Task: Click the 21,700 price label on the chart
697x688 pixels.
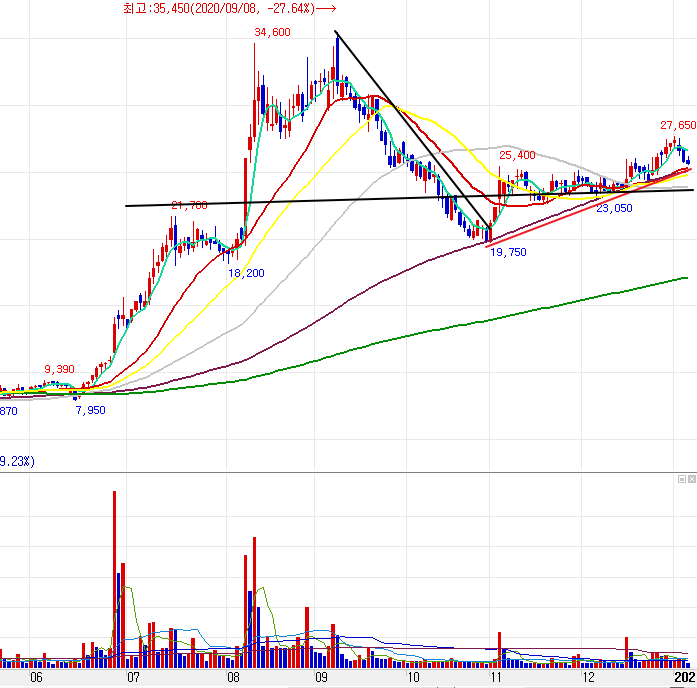Action: pos(189,205)
